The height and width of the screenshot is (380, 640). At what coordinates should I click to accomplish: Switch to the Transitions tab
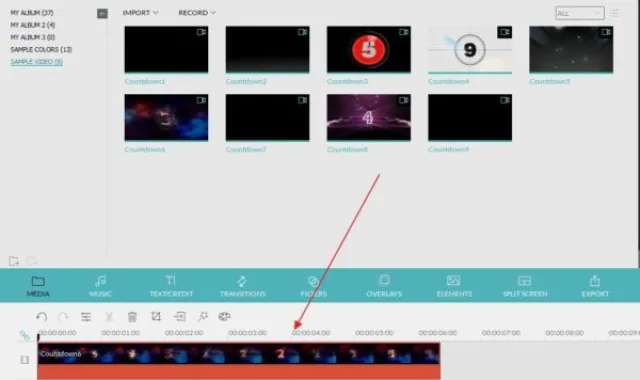242,286
